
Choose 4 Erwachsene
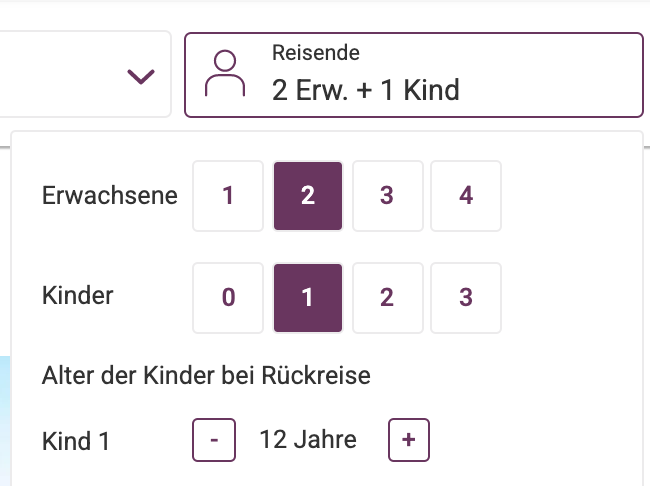point(466,196)
